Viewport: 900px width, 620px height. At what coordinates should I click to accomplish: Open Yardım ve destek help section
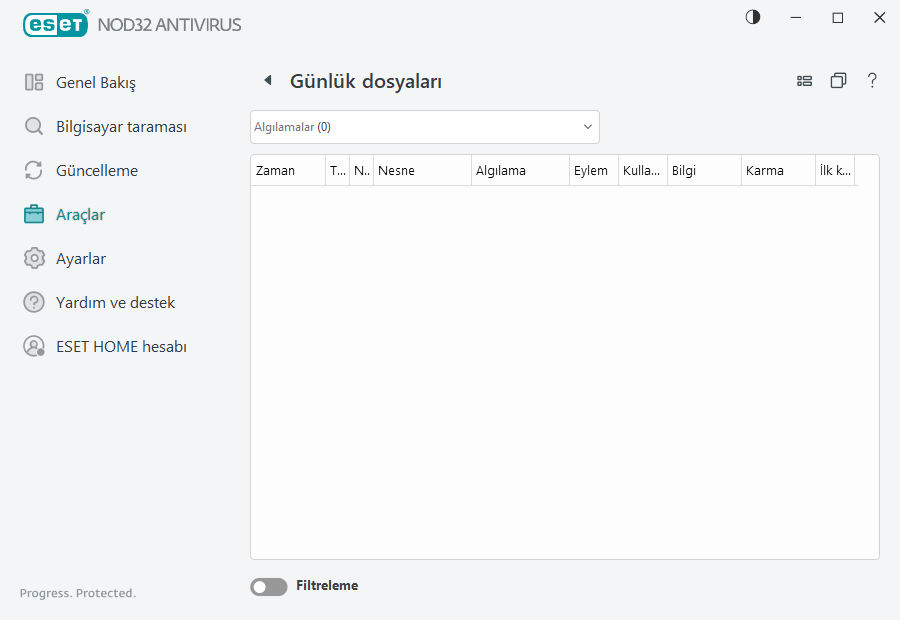(x=115, y=302)
